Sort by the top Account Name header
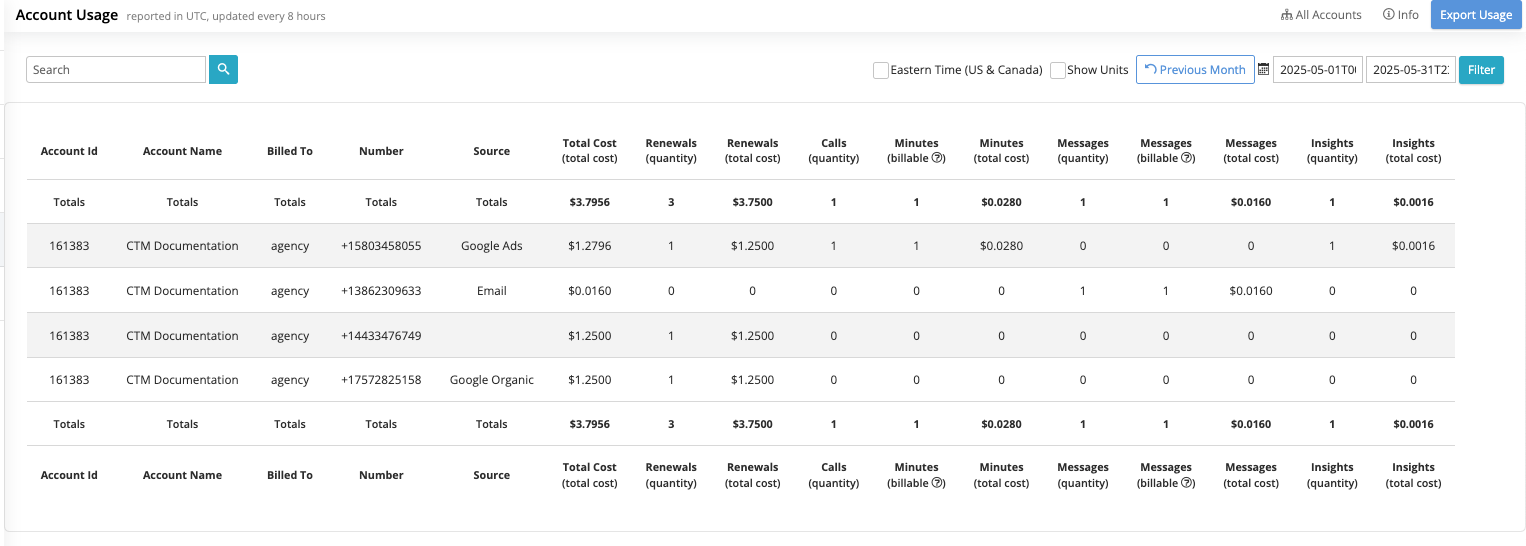 pos(182,151)
